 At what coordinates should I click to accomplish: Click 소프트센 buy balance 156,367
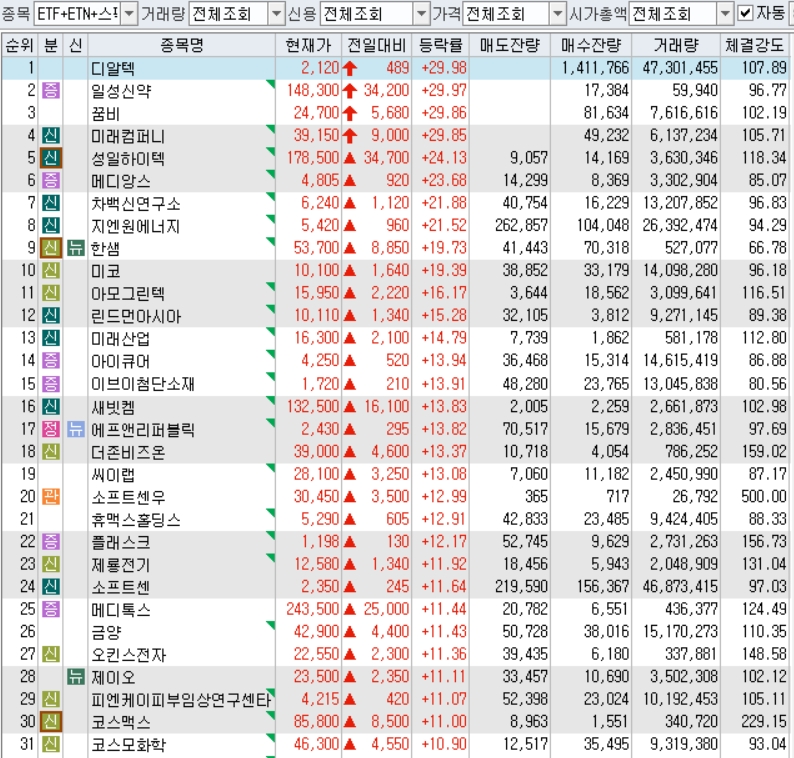coord(603,586)
